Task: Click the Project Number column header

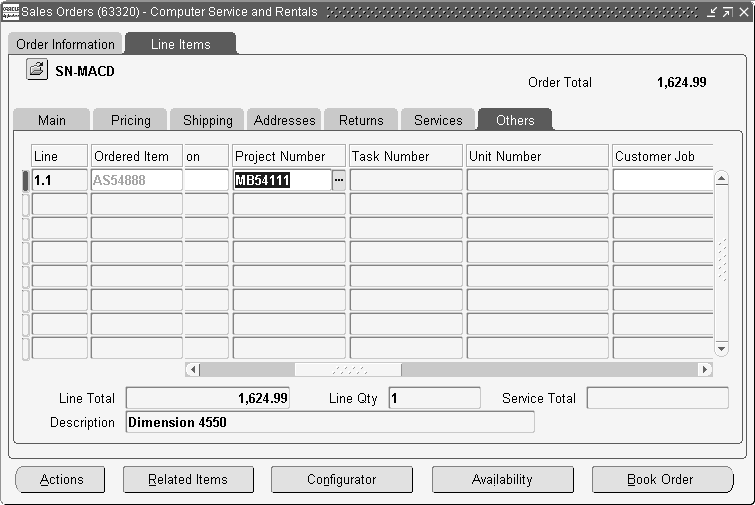Action: [289, 156]
